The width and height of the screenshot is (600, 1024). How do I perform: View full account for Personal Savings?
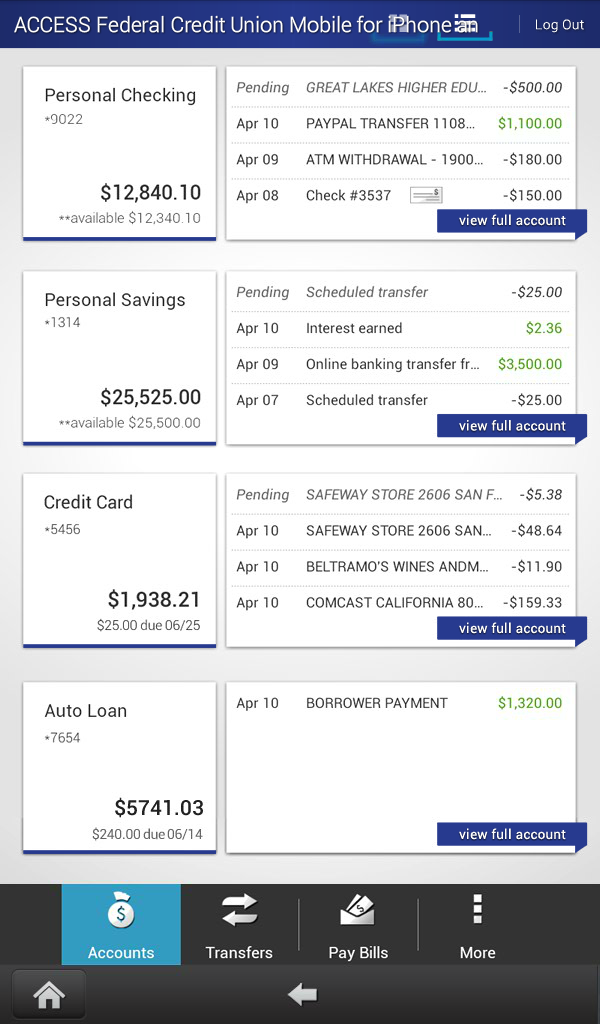511,426
